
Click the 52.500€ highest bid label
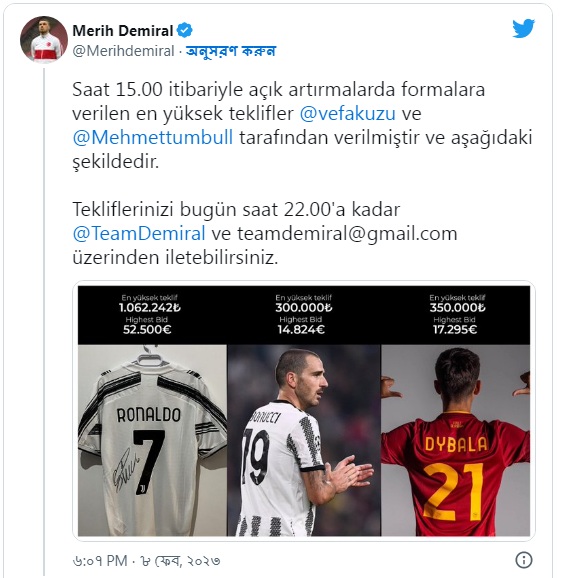pos(147,329)
